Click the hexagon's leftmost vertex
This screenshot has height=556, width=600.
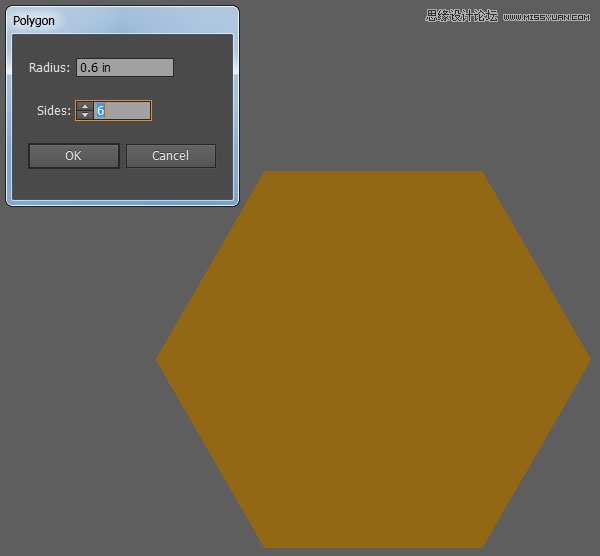(x=158, y=359)
